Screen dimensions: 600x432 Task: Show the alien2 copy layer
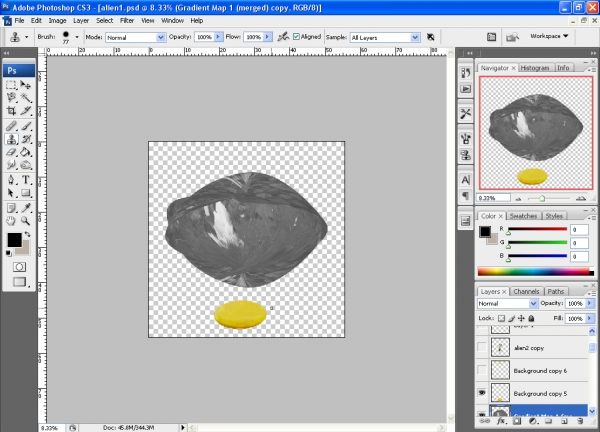tap(482, 347)
